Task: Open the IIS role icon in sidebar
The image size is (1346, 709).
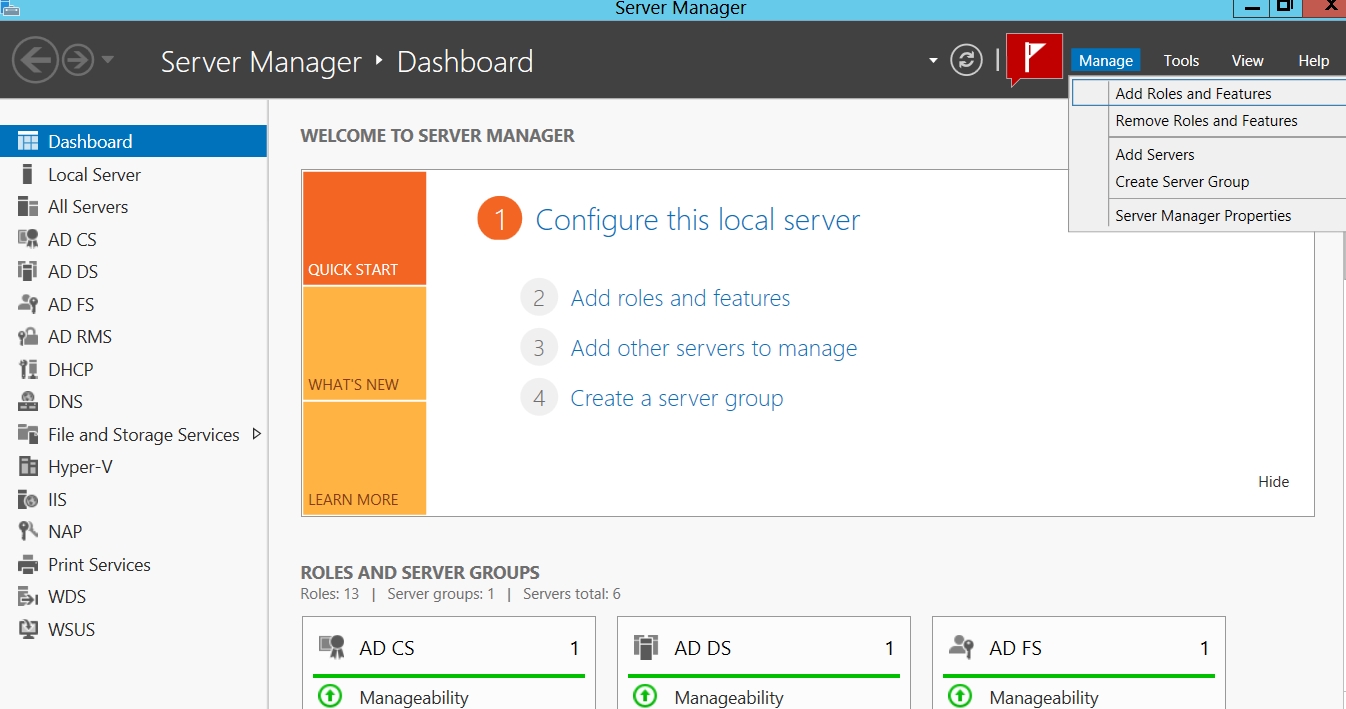Action: pyautogui.click(x=28, y=500)
